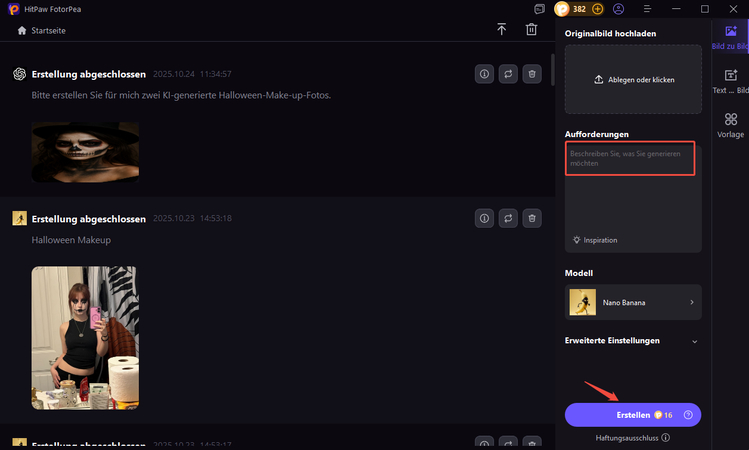Switch to the Text zu Bild tab
749x450 pixels.
tap(731, 81)
